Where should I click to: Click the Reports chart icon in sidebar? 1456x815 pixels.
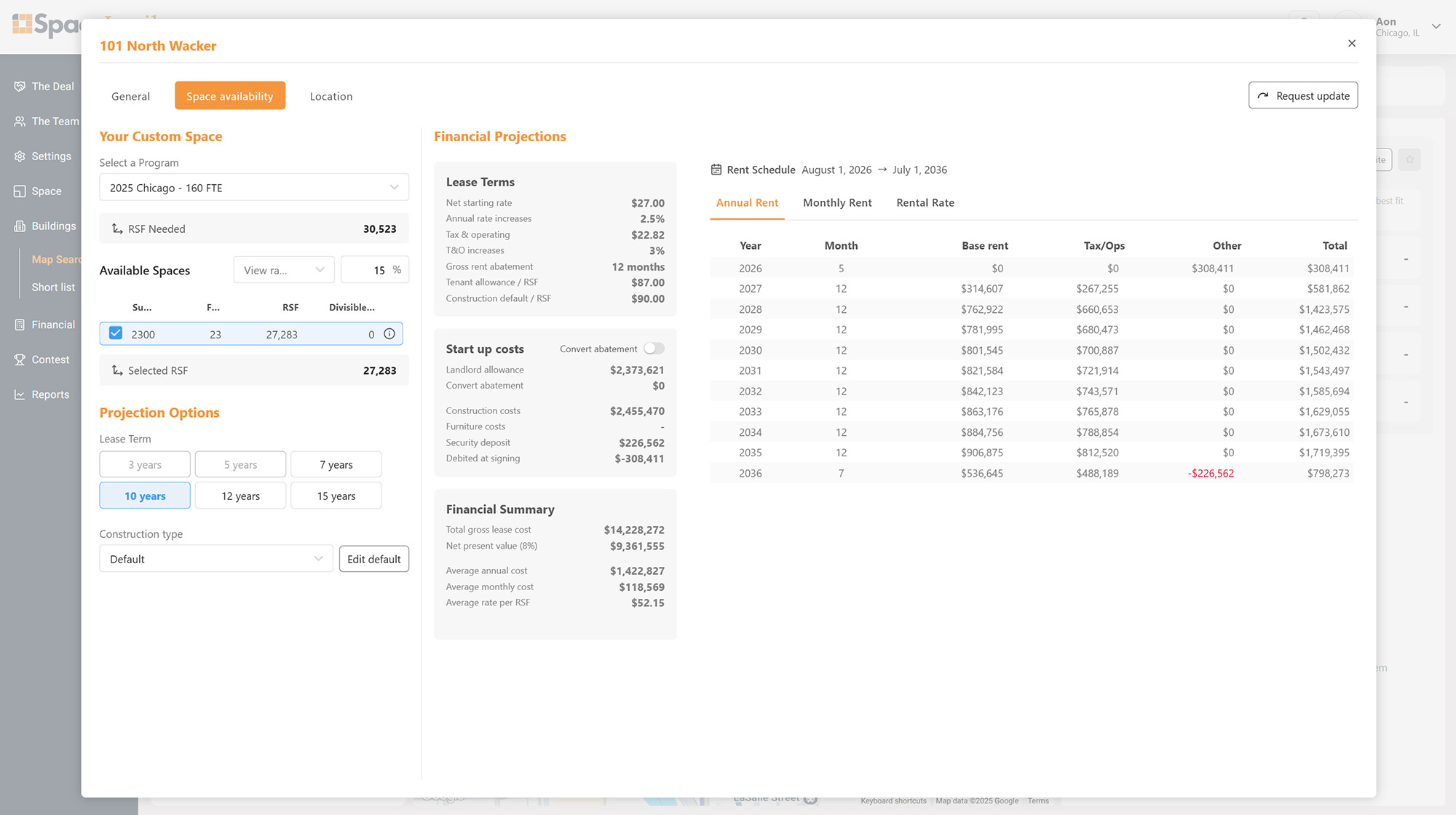20,394
